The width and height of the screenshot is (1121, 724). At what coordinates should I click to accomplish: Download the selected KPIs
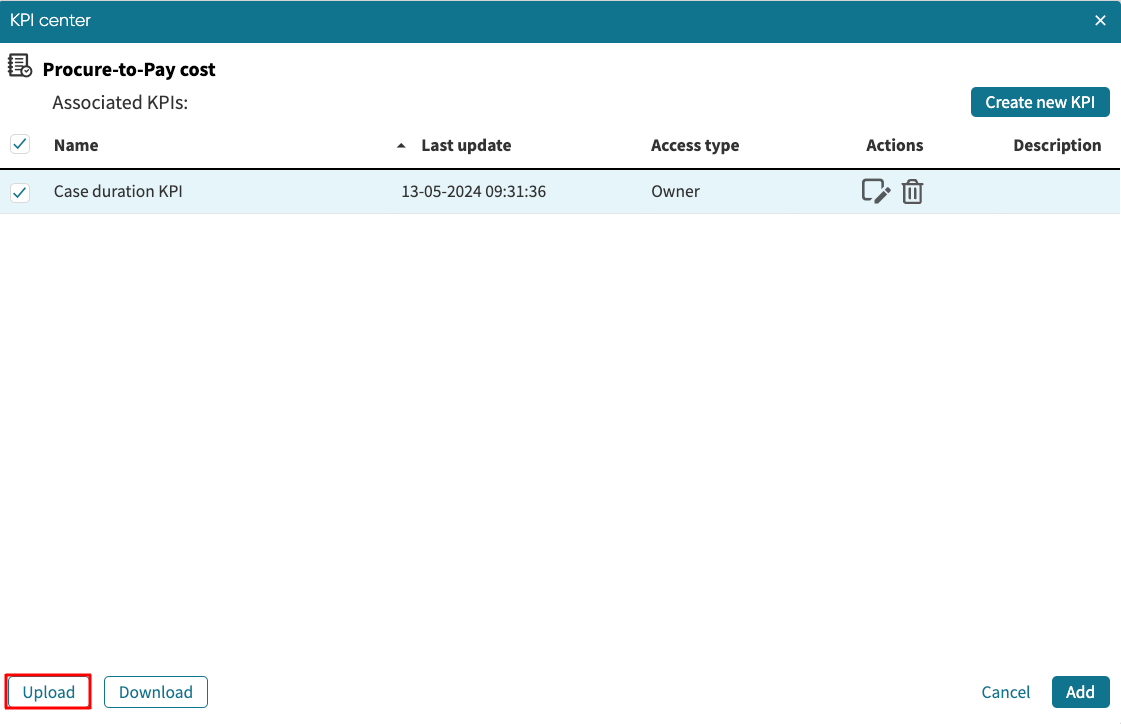click(156, 692)
